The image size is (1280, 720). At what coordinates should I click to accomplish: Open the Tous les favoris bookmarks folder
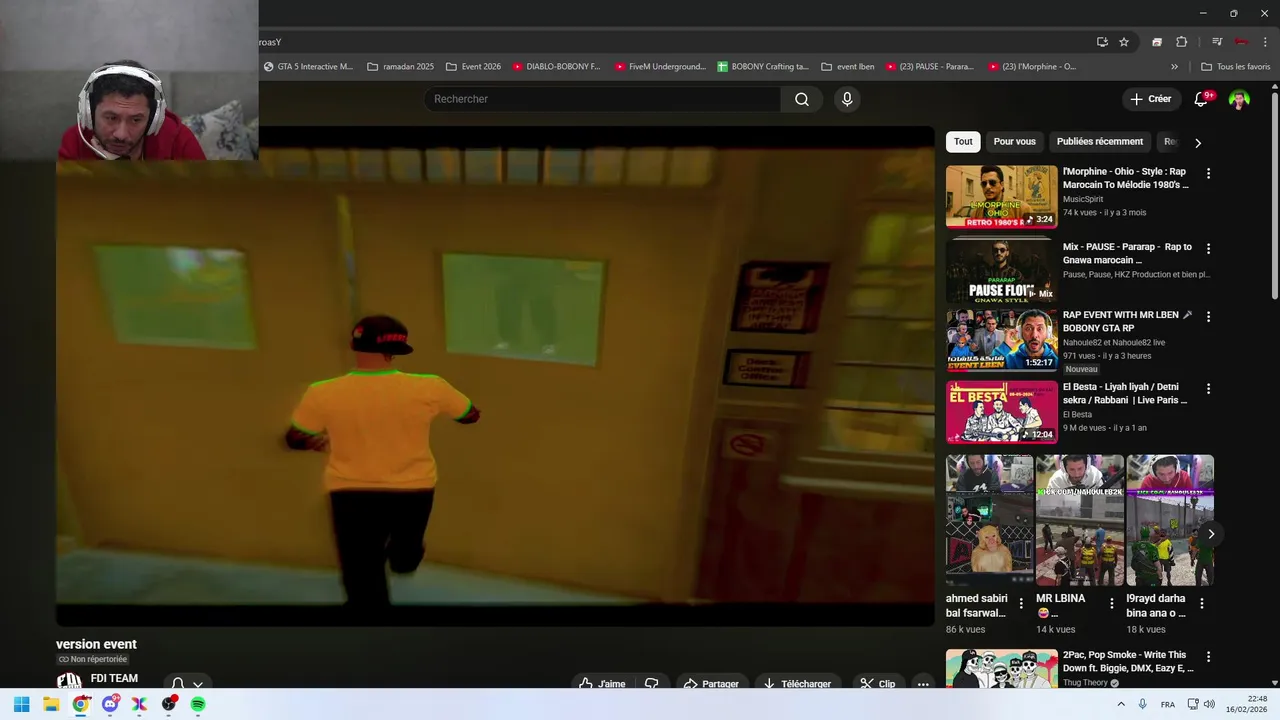coord(1235,67)
